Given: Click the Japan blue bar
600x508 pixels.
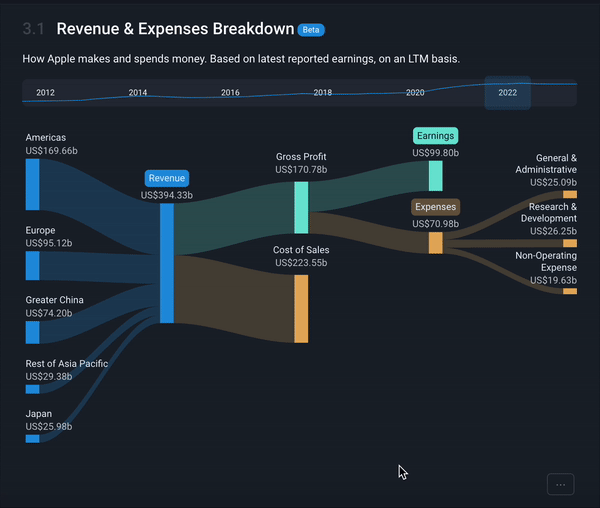Looking at the screenshot, I should tap(33, 438).
